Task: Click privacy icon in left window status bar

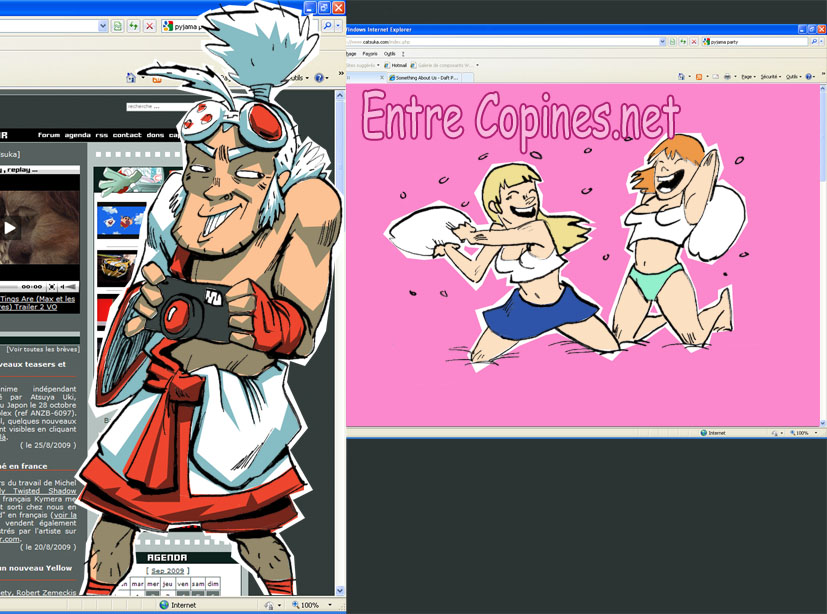Action: (x=269, y=605)
